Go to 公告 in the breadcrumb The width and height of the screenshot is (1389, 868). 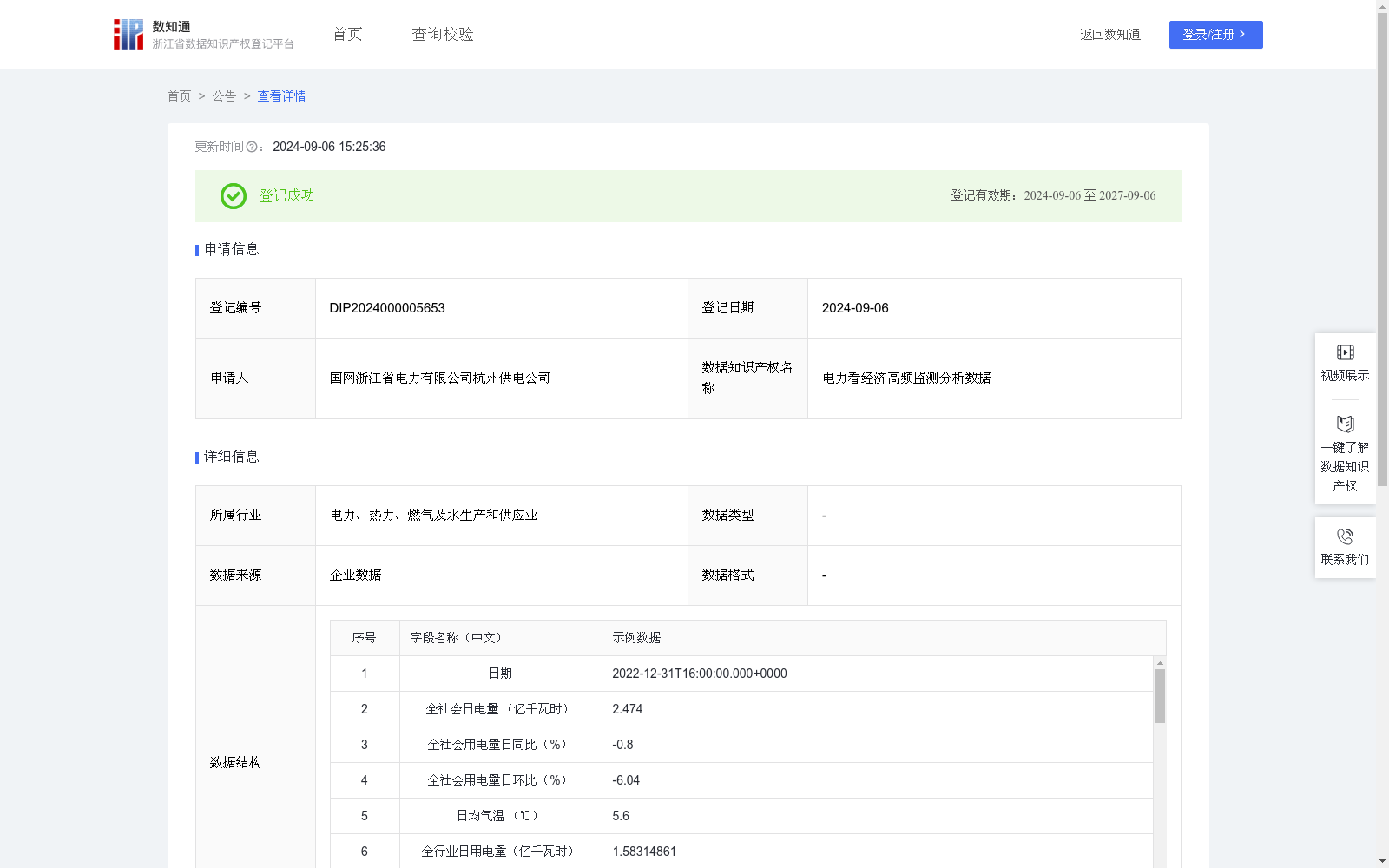(224, 96)
